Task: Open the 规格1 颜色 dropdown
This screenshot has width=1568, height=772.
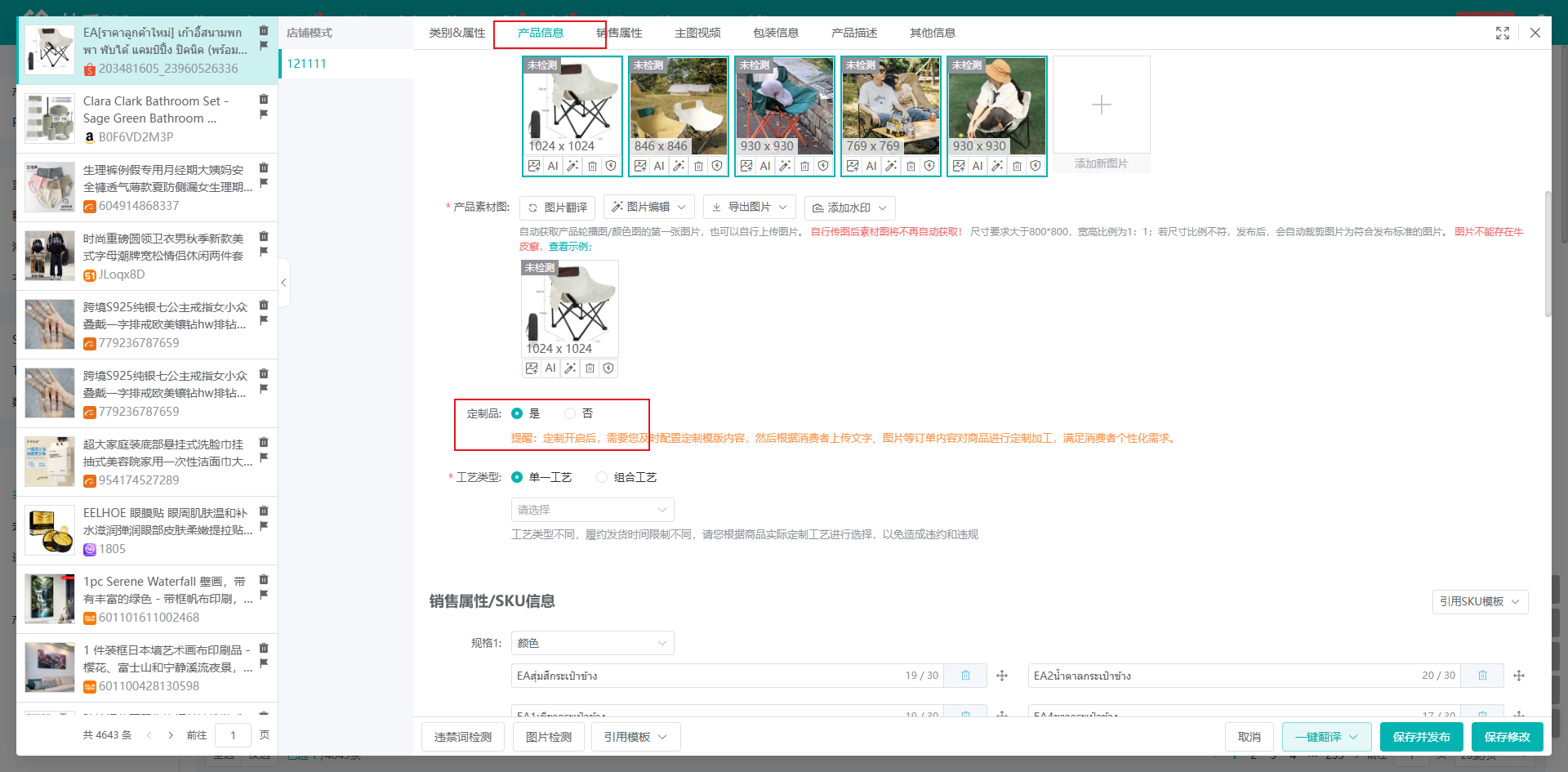Action: click(593, 643)
